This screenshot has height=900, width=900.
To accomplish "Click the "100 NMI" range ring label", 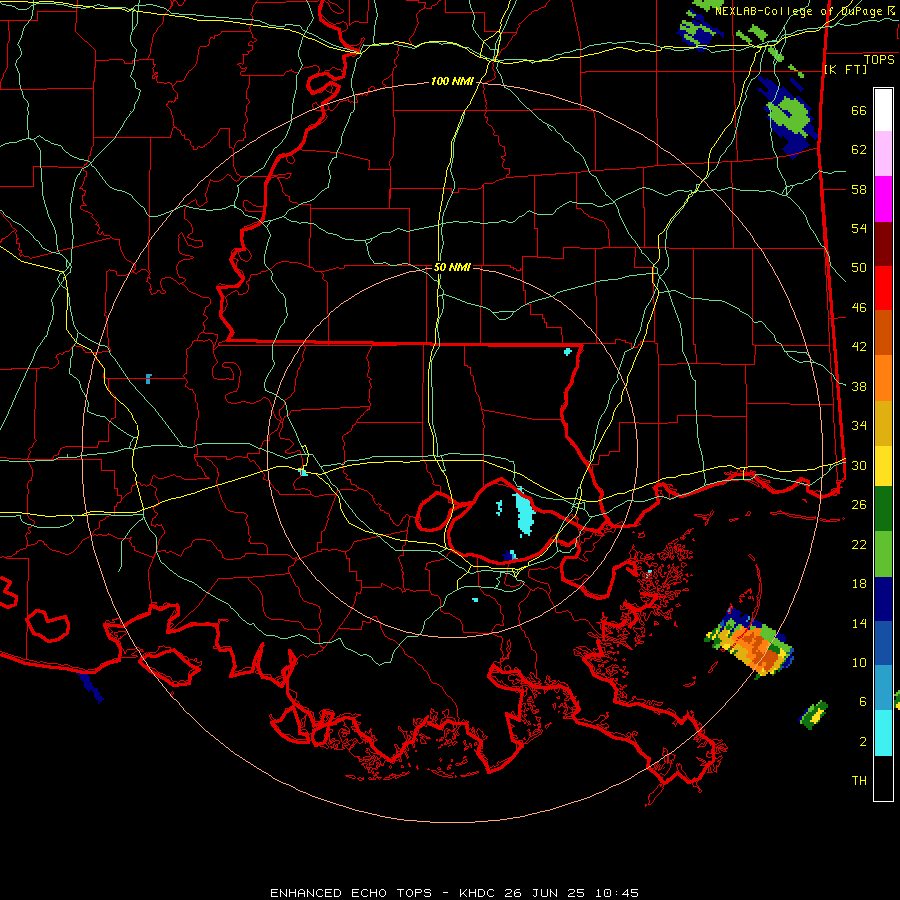I will (x=452, y=82).
